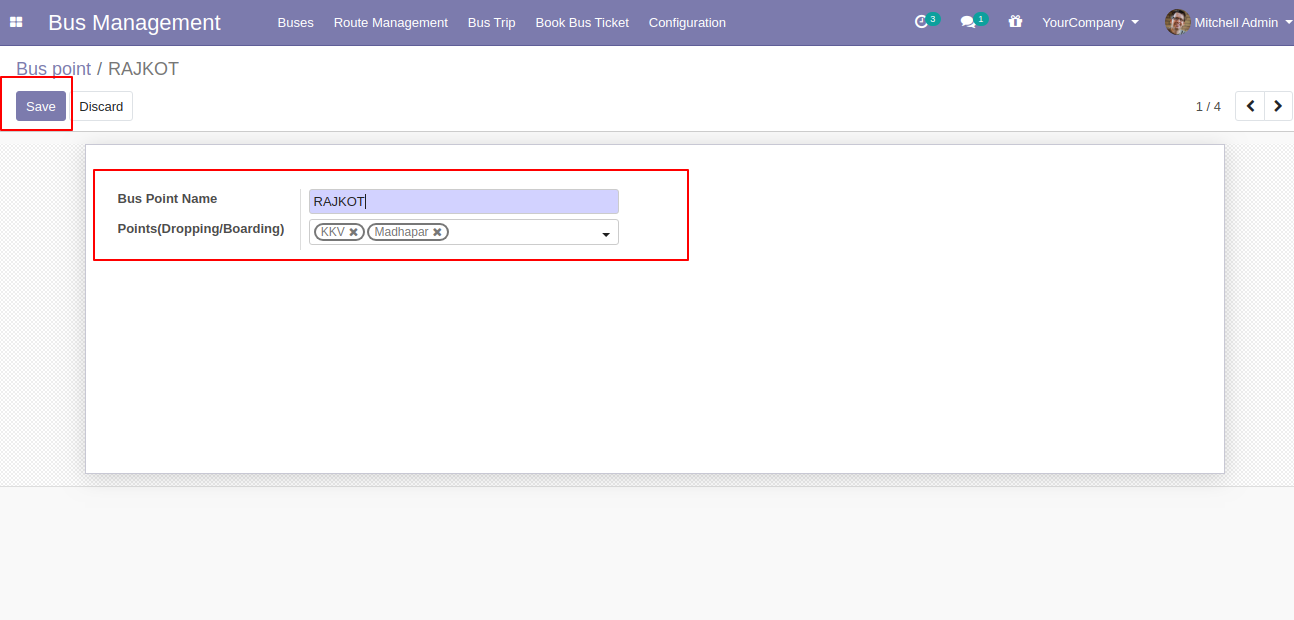The image size is (1294, 620).
Task: Go back to Bus point breadcrumb
Action: pyautogui.click(x=53, y=69)
